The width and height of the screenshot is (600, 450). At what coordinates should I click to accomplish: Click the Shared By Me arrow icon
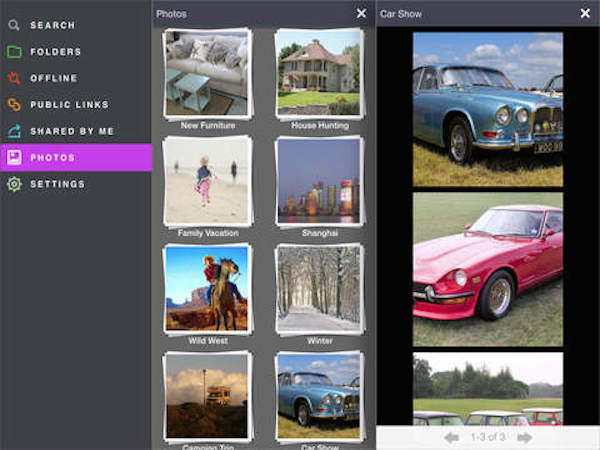[x=14, y=131]
